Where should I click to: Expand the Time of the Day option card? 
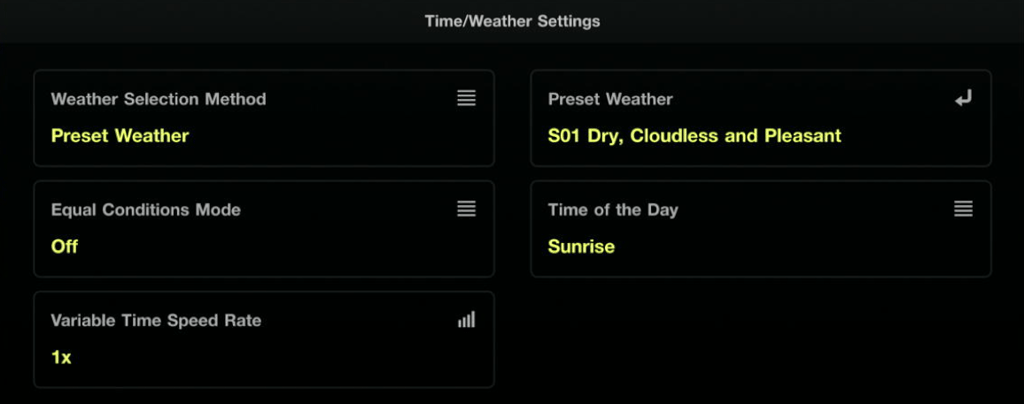coord(761,229)
